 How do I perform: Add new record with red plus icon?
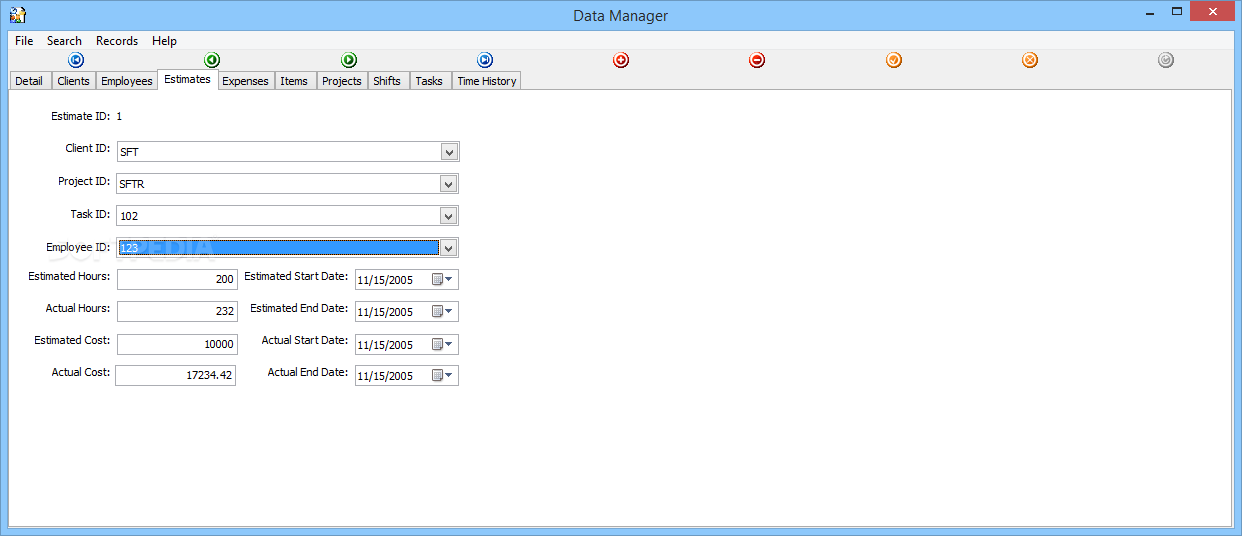point(621,60)
